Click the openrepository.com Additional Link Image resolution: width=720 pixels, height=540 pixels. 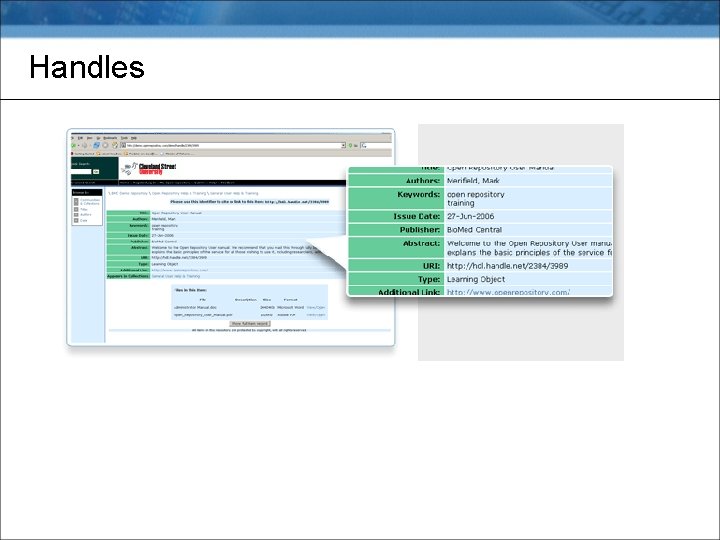508,292
